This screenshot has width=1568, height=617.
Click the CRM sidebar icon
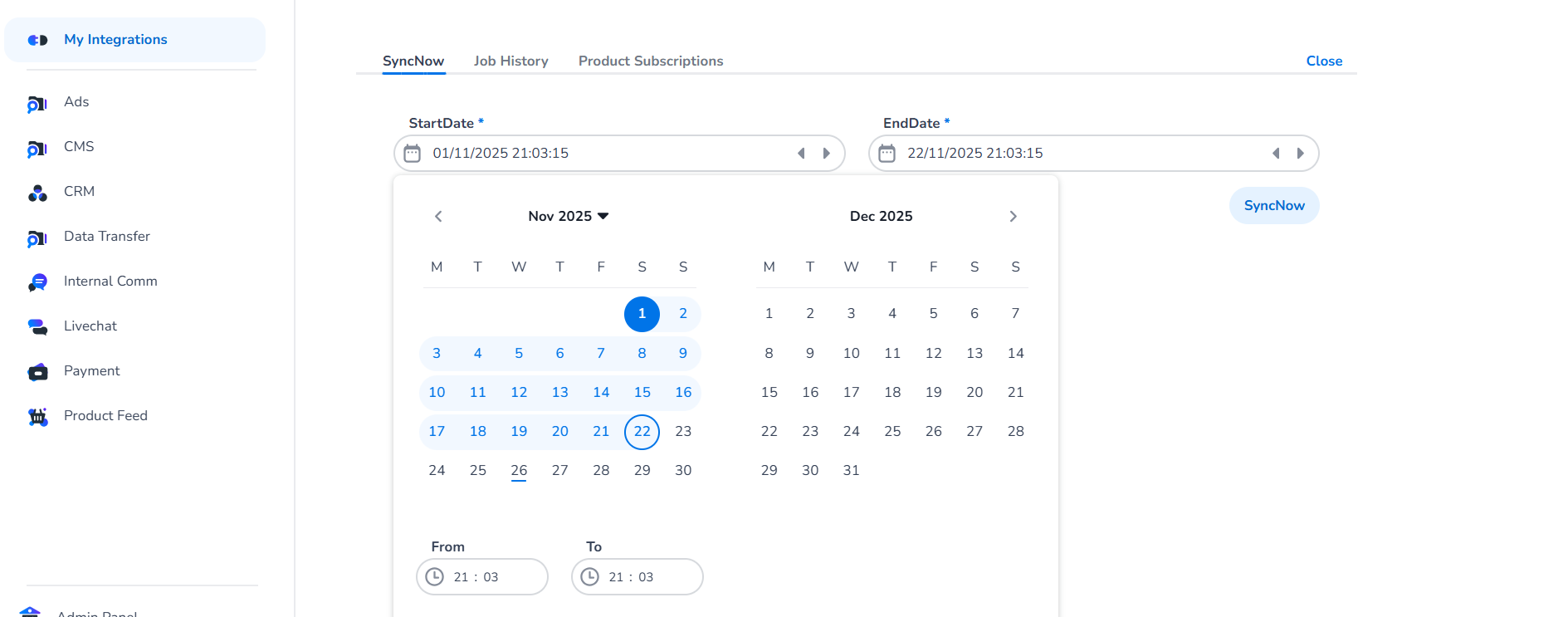pyautogui.click(x=37, y=193)
